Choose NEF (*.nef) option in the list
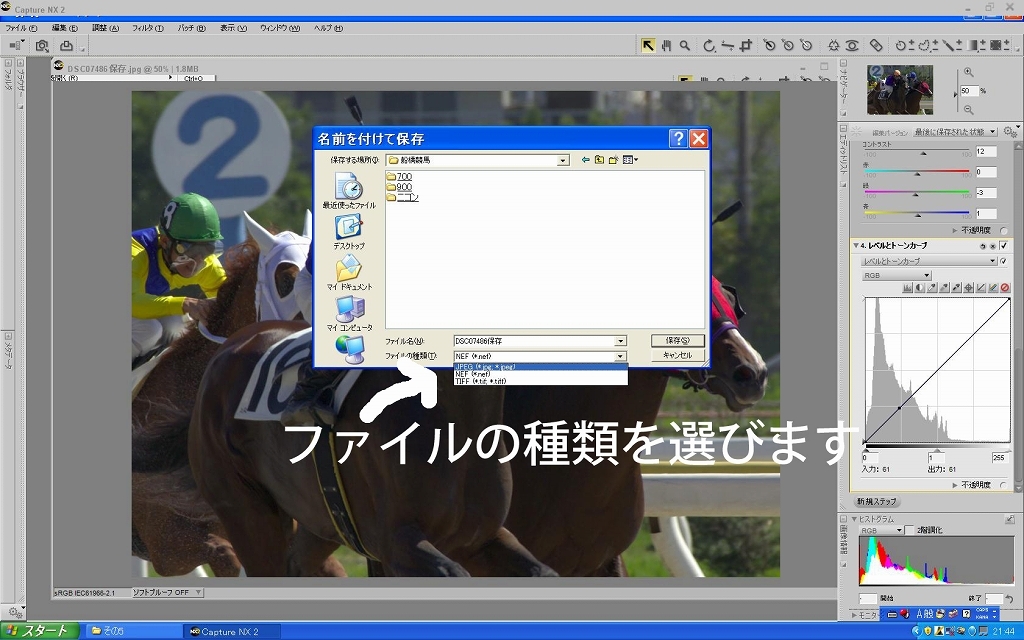 click(540, 374)
